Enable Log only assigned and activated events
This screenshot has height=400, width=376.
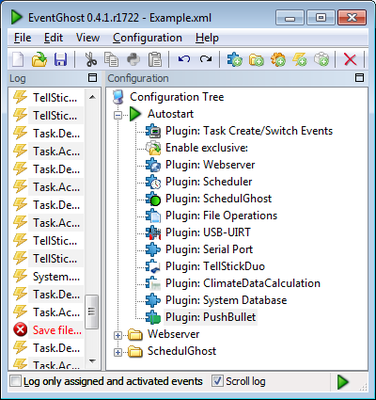pos(15,381)
